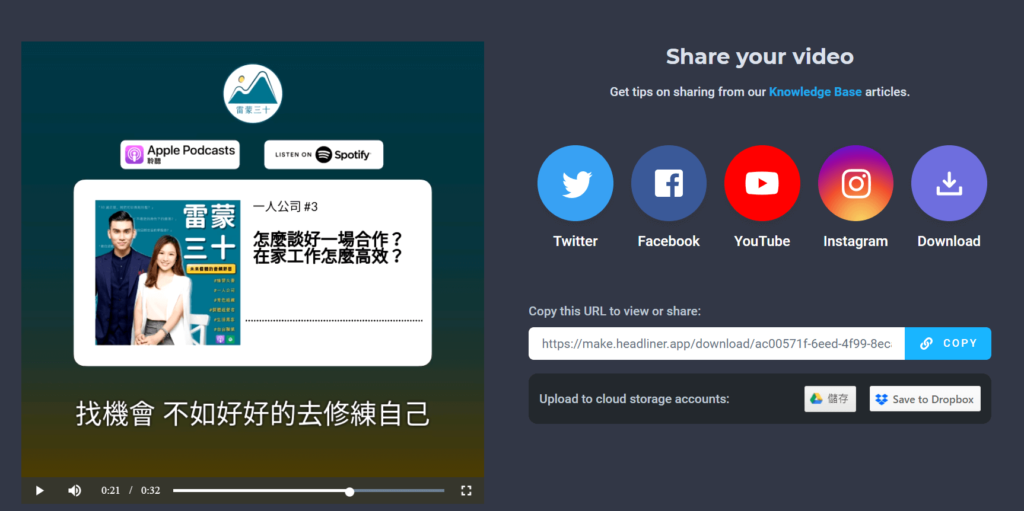Click the 0:21 elapsed time readout
This screenshot has height=511, width=1024.
coord(110,490)
